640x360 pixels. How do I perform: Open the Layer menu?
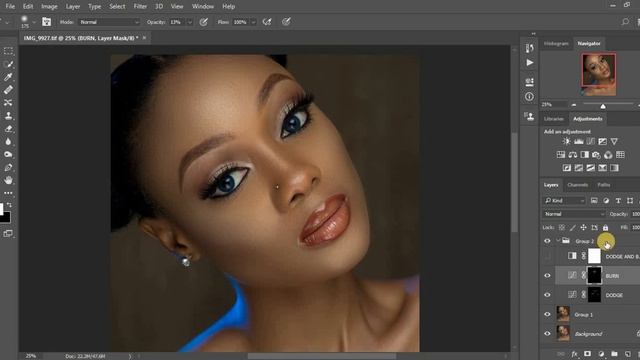click(73, 7)
